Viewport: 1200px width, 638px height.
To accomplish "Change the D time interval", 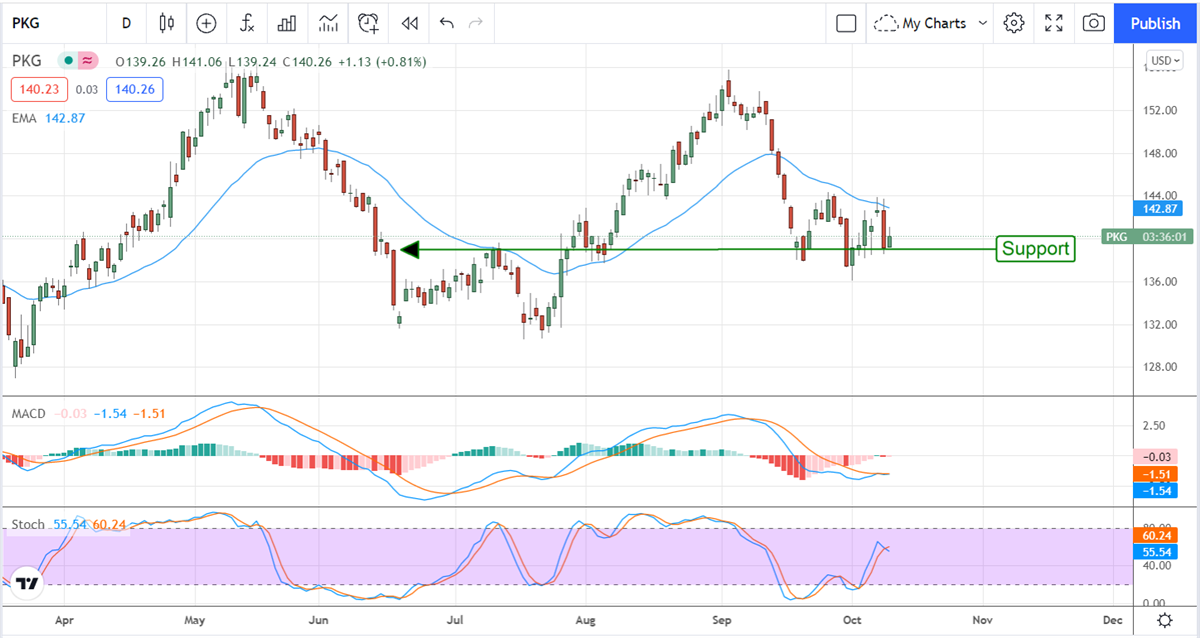I will (126, 22).
